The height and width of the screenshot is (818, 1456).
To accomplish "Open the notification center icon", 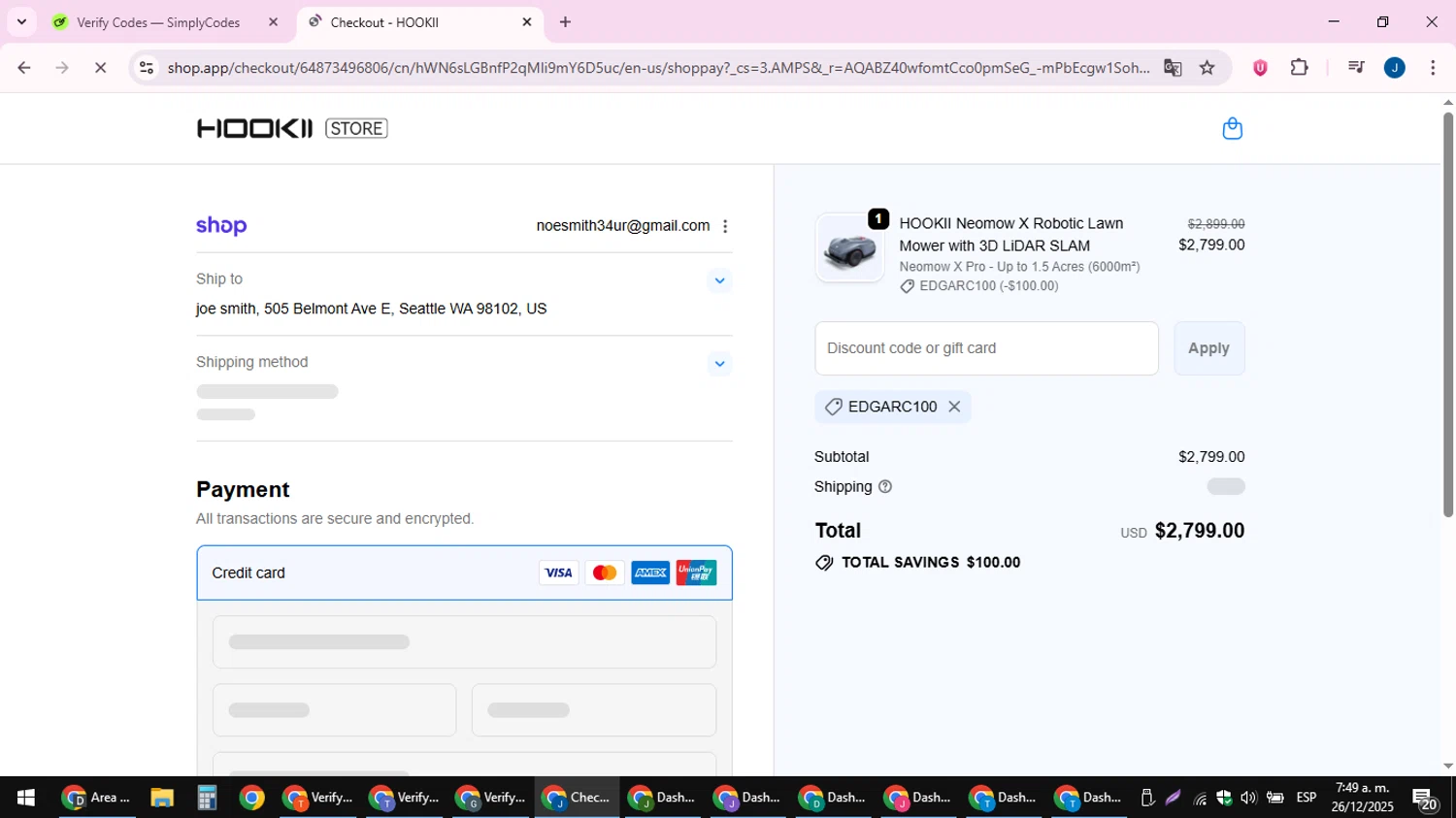I will (1425, 799).
